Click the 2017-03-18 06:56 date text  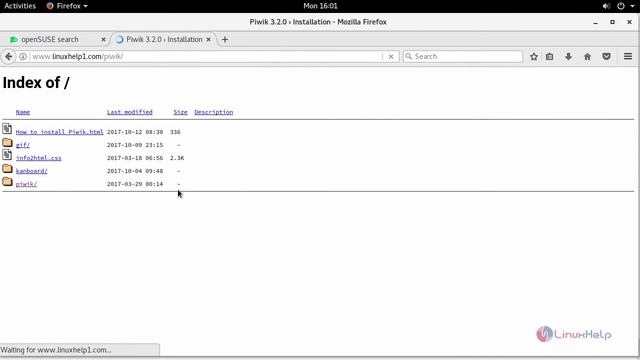(135, 158)
